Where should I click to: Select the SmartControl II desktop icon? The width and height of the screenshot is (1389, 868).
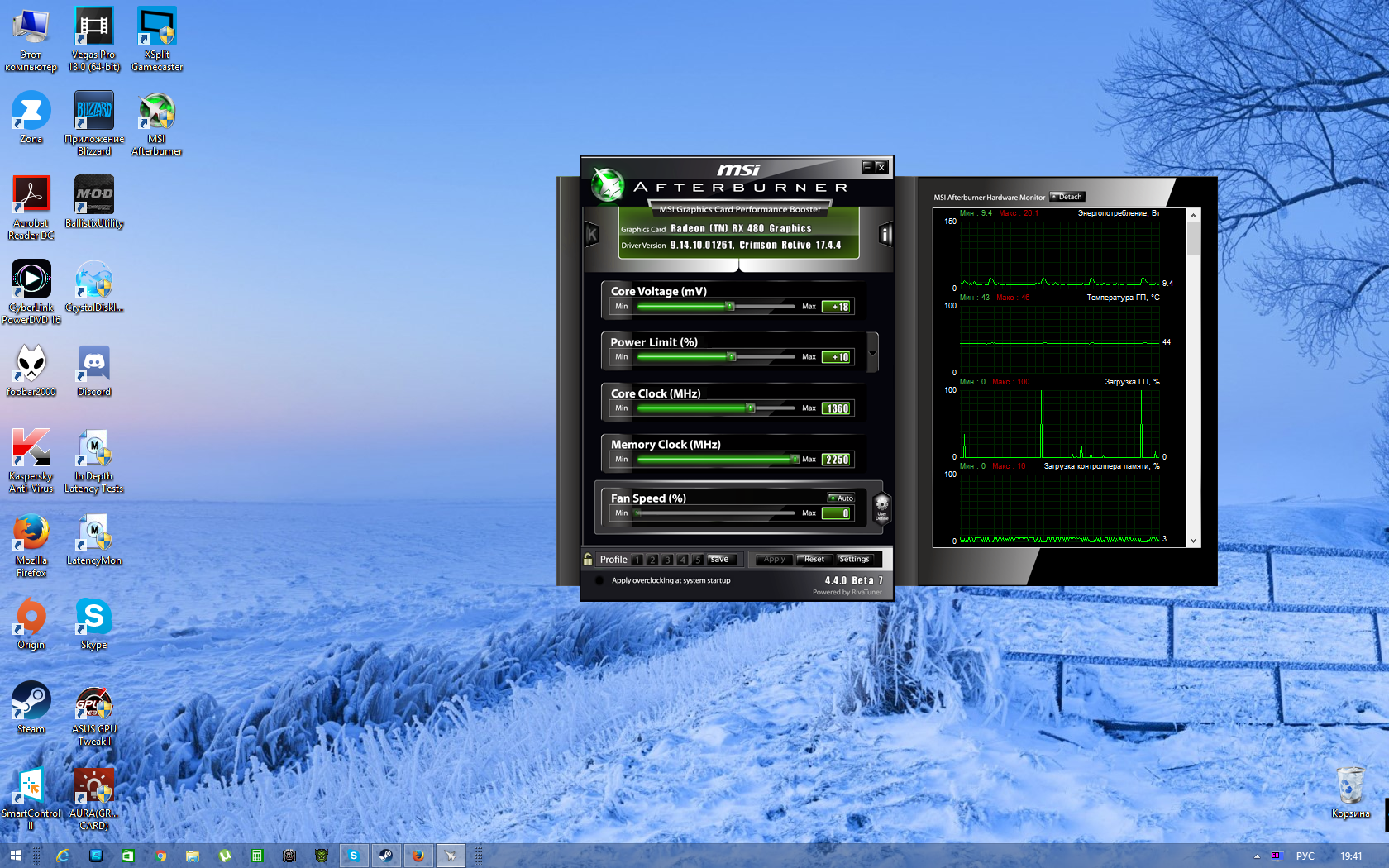click(x=31, y=798)
